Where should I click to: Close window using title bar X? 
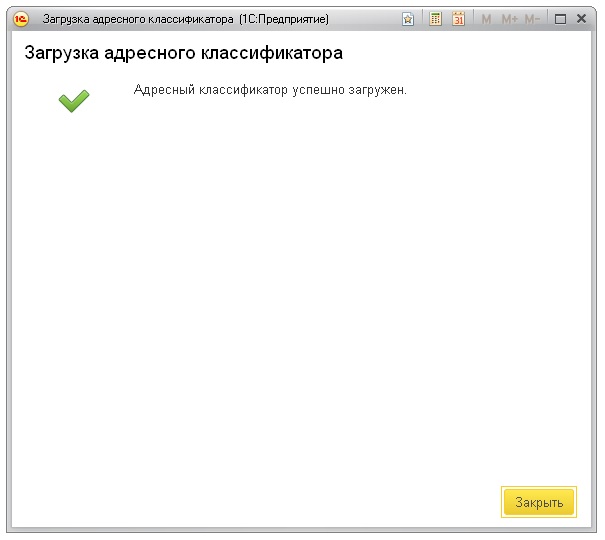coord(581,19)
